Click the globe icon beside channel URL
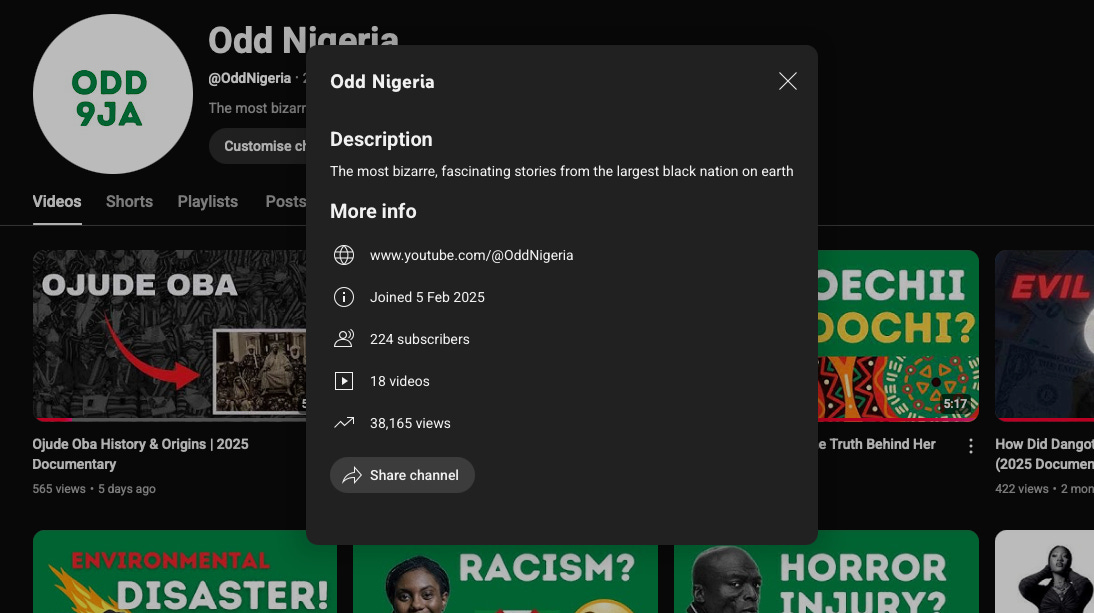1094x613 pixels. (x=344, y=255)
